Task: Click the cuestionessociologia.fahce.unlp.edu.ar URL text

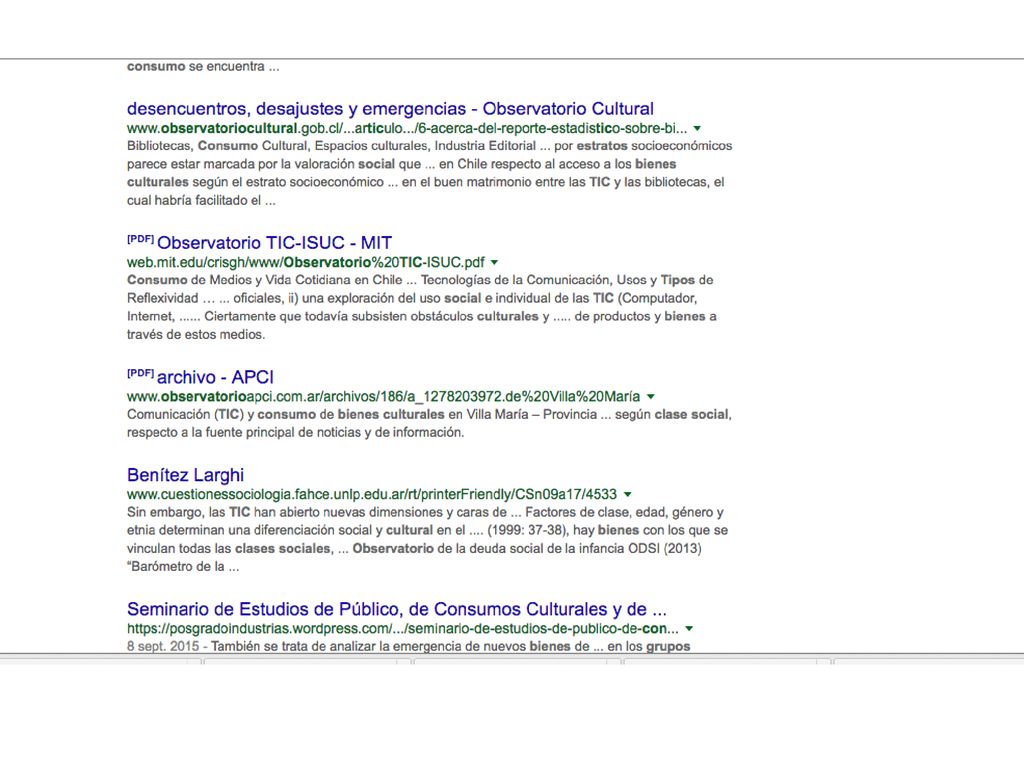Action: (x=372, y=494)
